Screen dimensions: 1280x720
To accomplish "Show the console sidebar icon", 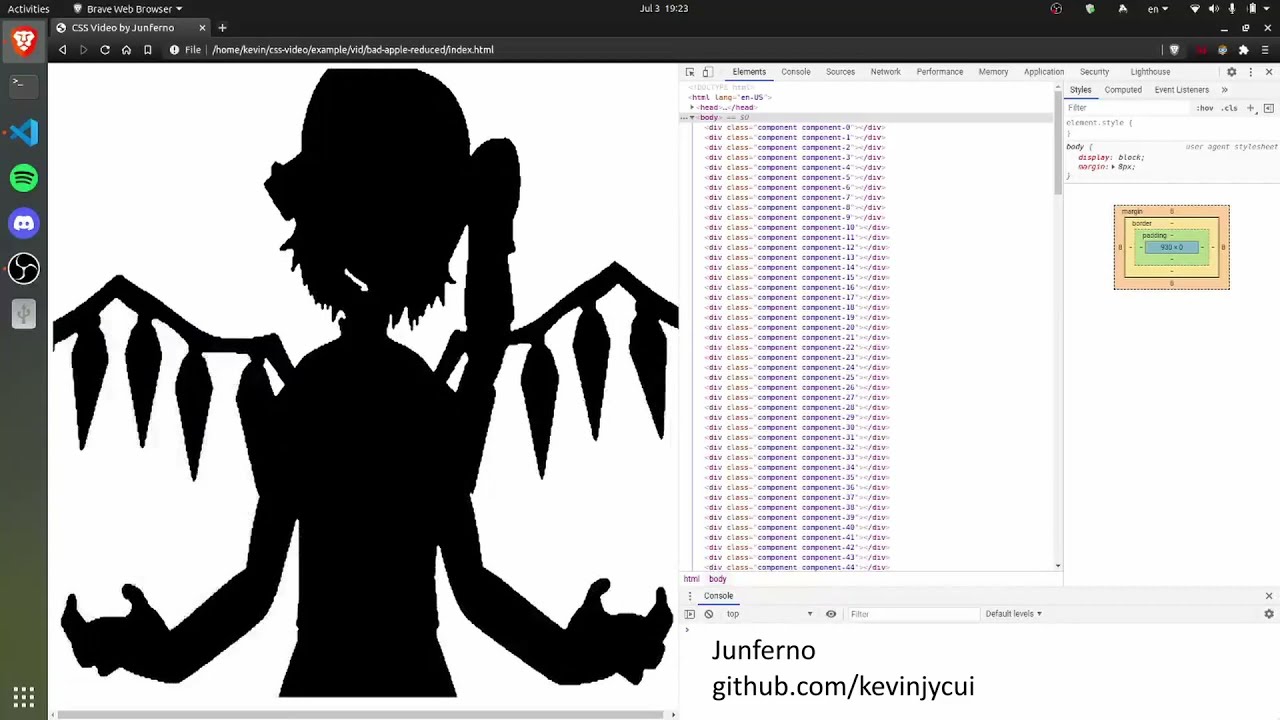I will point(689,614).
